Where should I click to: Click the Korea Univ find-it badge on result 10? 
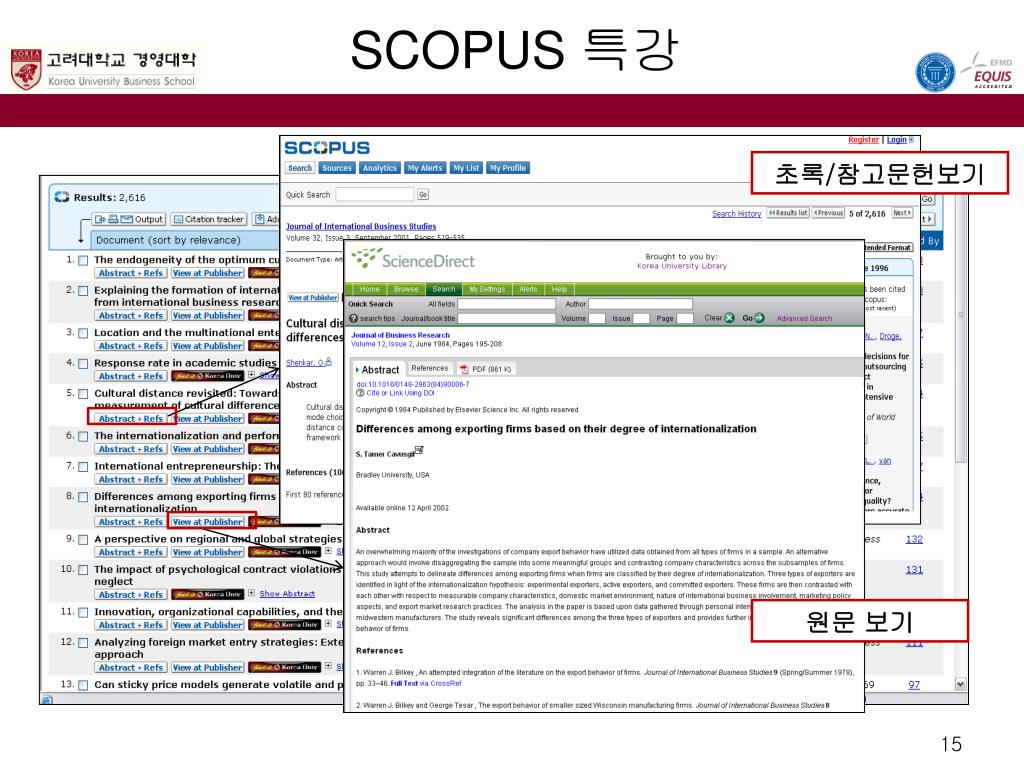coord(207,594)
